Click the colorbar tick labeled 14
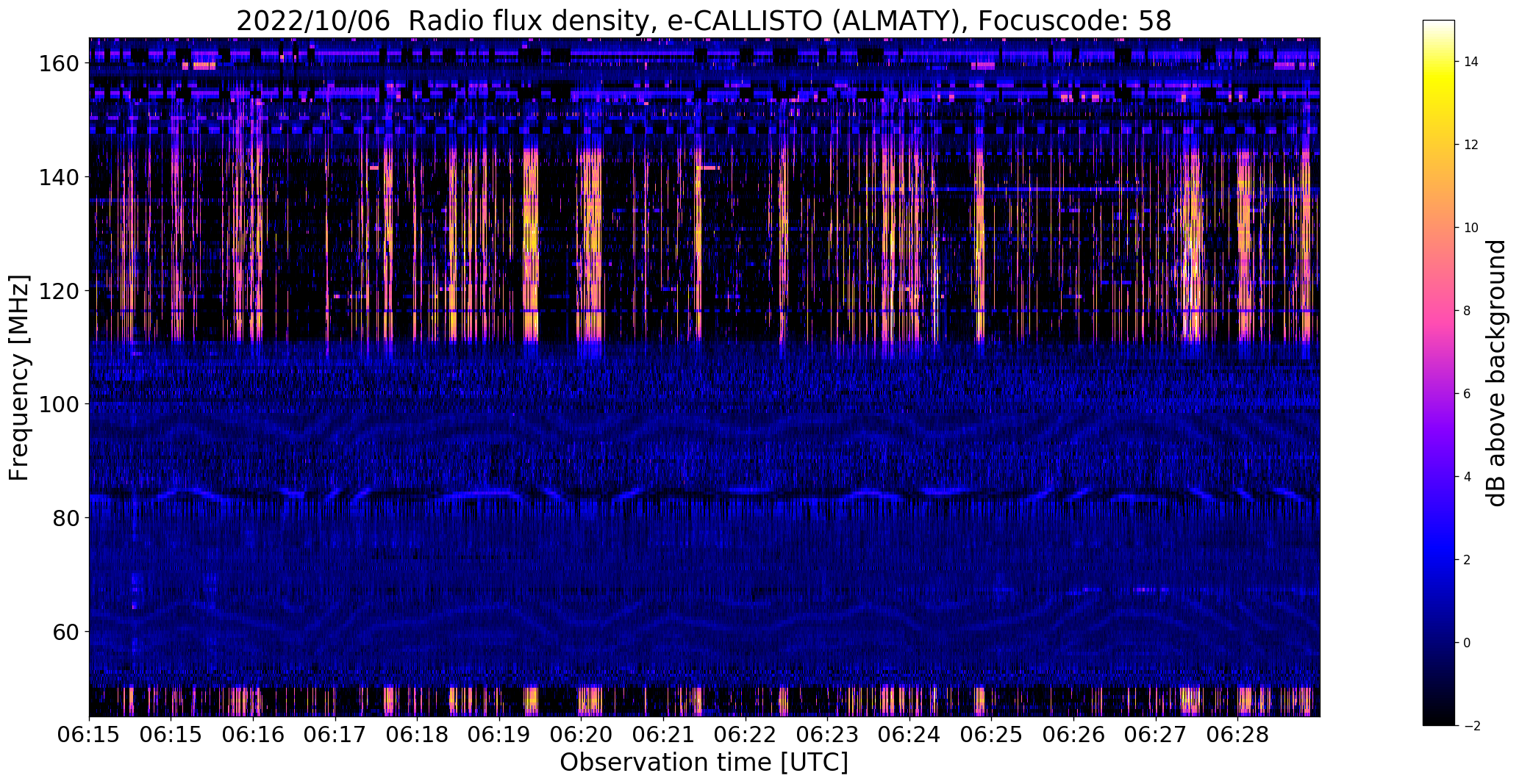Image resolution: width=1519 pixels, height=784 pixels. point(1471,62)
